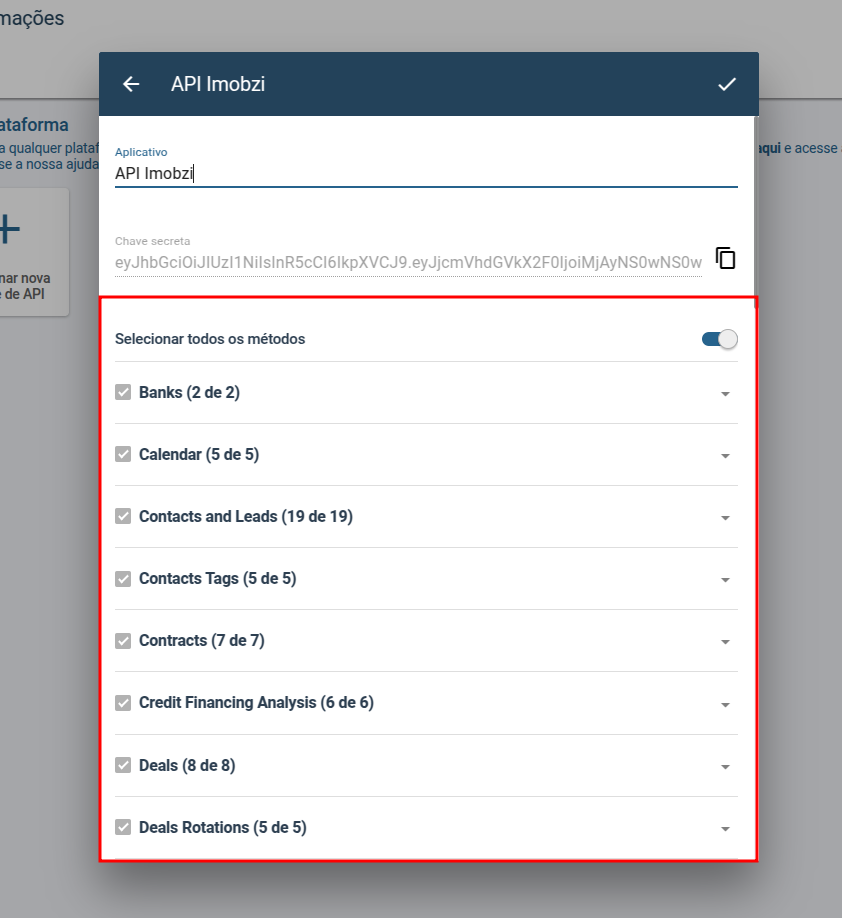Image resolution: width=842 pixels, height=918 pixels.
Task: Expand the Credit Financing Analysis arrow
Action: [725, 705]
